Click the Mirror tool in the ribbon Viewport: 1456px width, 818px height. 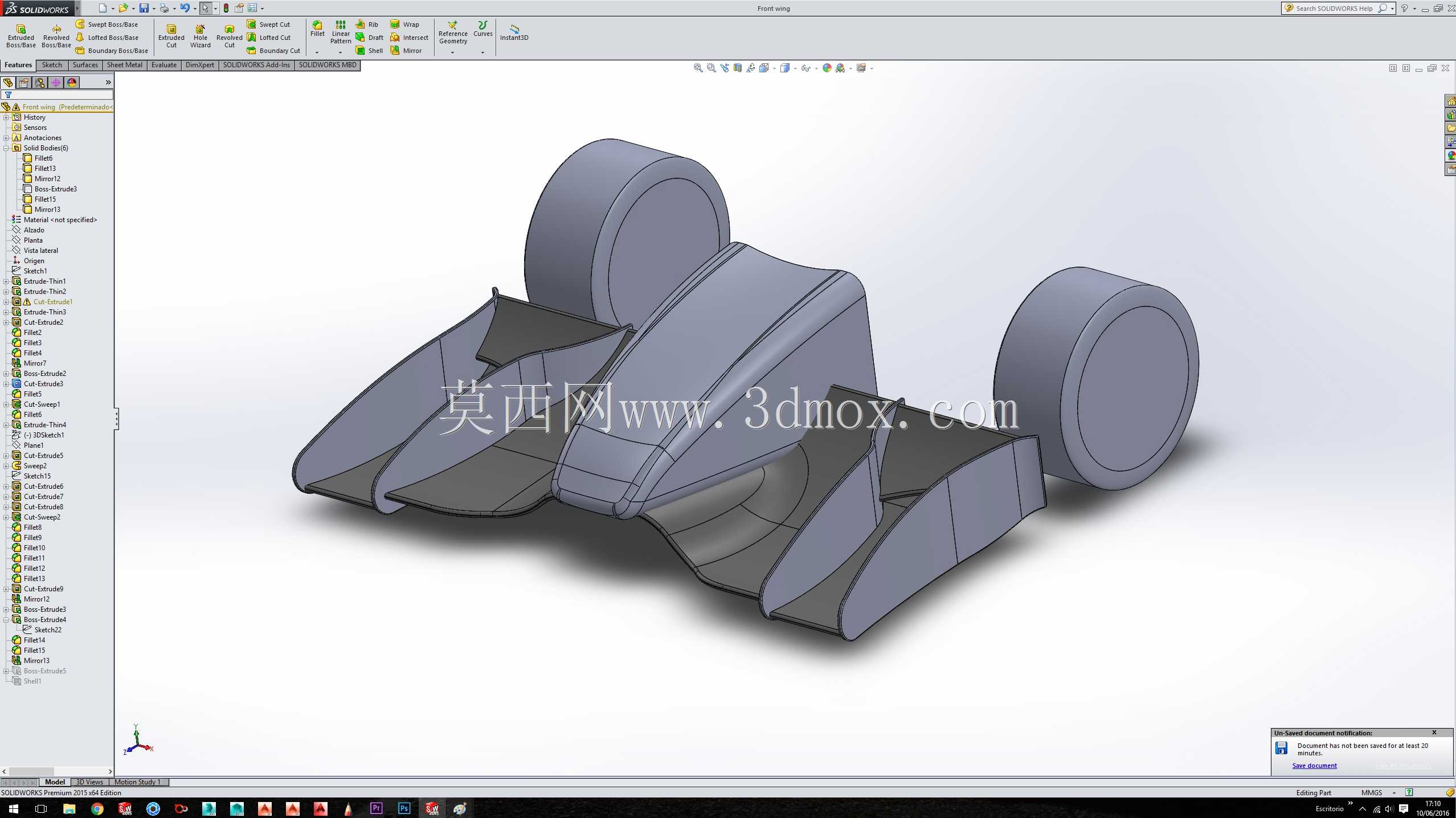point(406,51)
